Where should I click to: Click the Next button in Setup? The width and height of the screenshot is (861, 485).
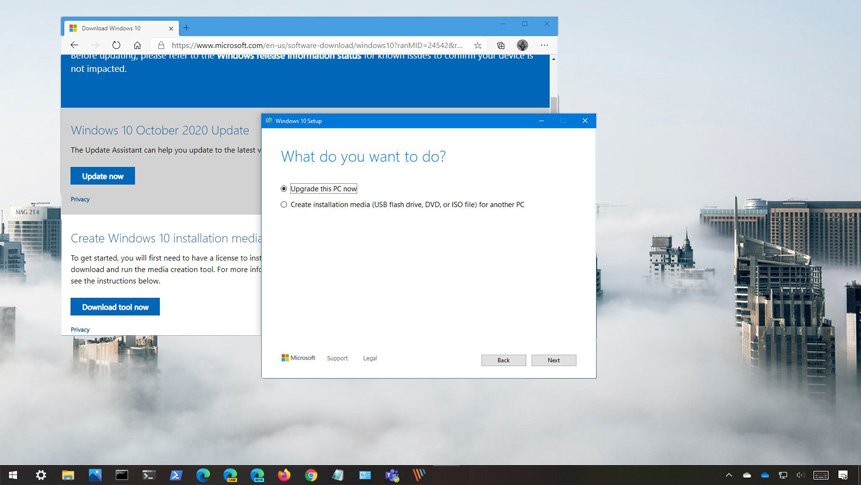[x=553, y=360]
